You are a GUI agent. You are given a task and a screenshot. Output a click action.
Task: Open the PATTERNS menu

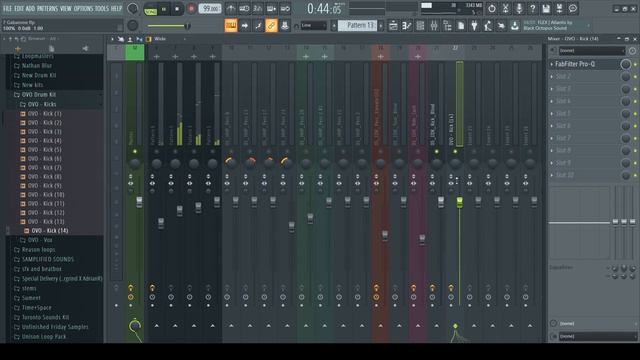pyautogui.click(x=48, y=9)
